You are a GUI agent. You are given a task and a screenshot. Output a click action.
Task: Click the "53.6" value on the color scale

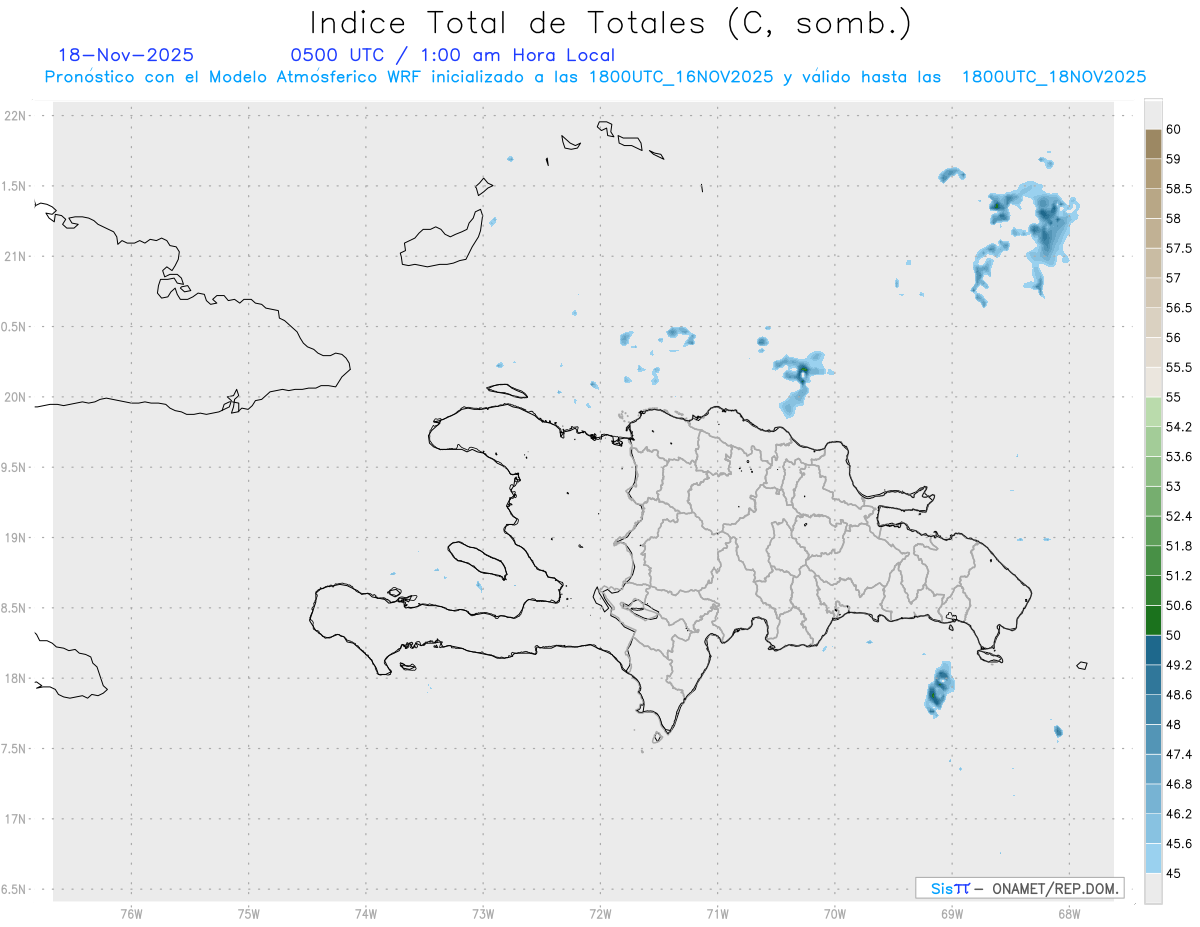(x=1179, y=457)
